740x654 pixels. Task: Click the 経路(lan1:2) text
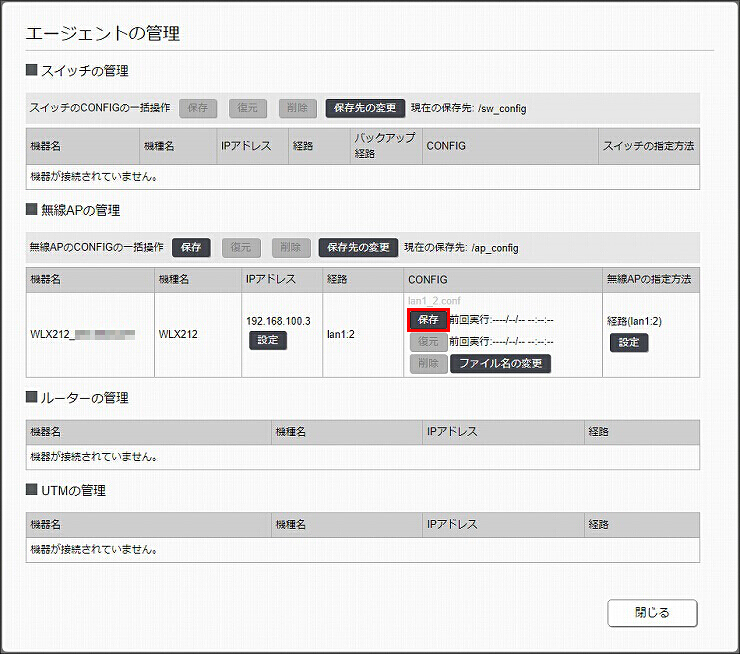(x=634, y=321)
